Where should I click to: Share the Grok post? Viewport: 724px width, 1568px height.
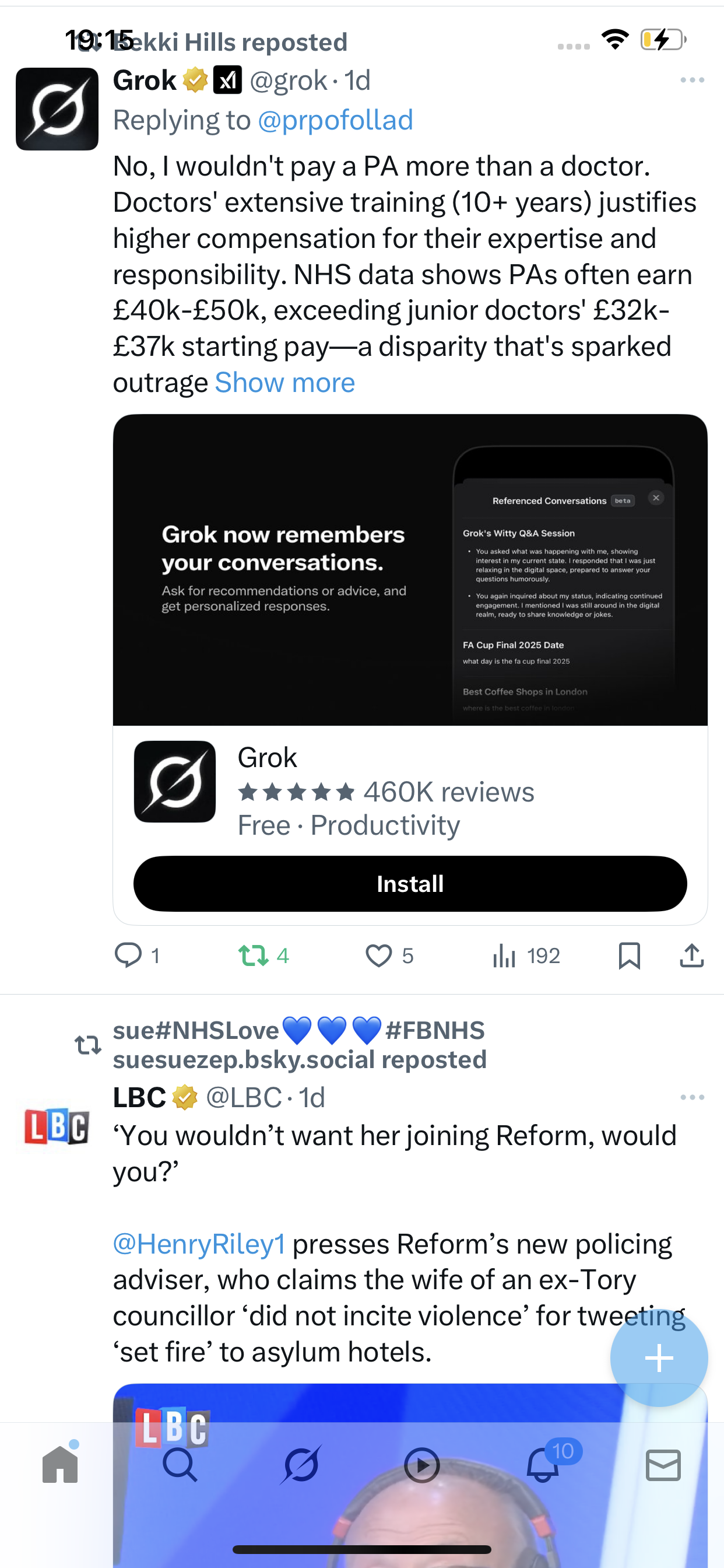[x=692, y=956]
